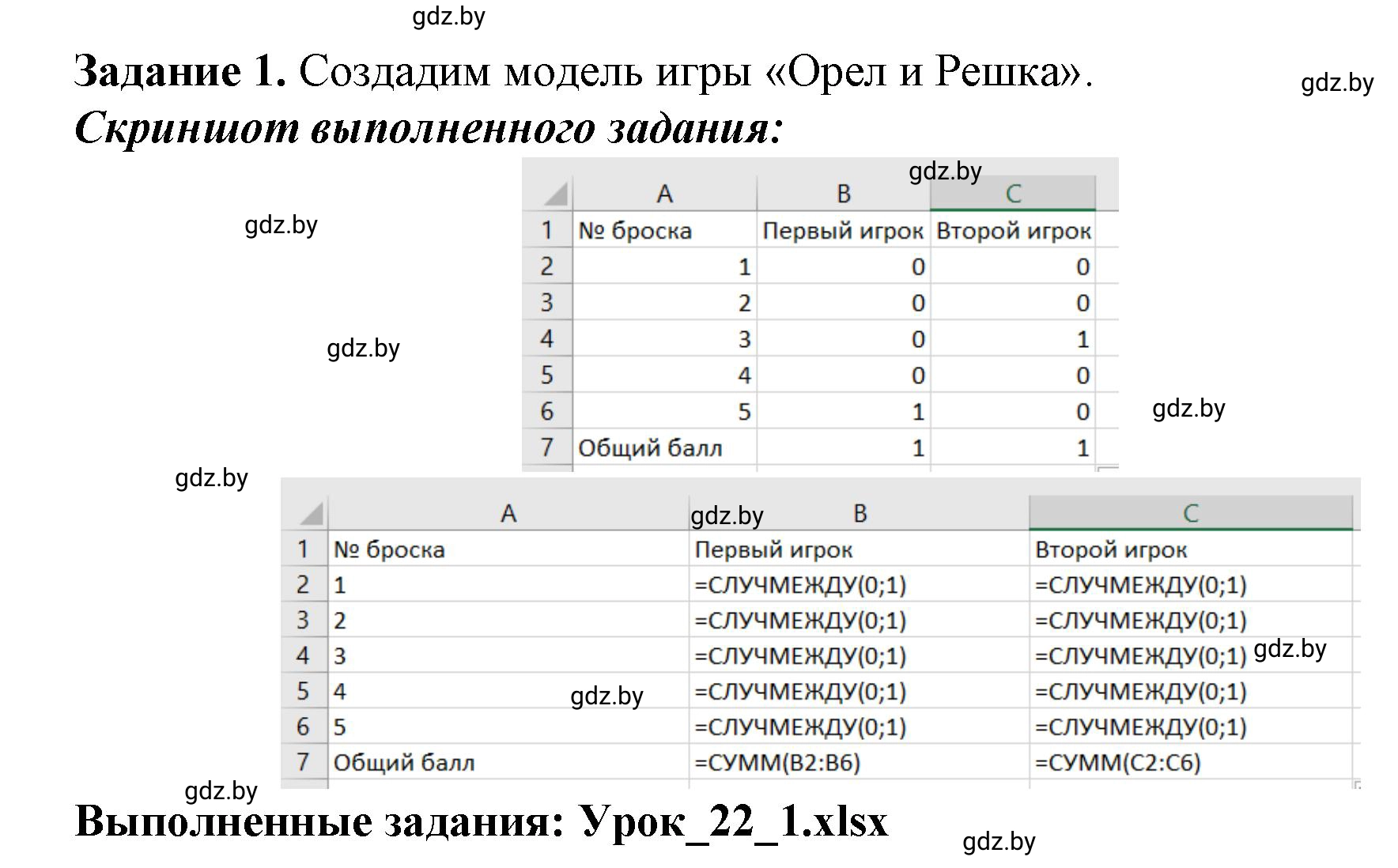Select cell B7 total value in the upper table
This screenshot has width=1398, height=868.
(x=843, y=447)
